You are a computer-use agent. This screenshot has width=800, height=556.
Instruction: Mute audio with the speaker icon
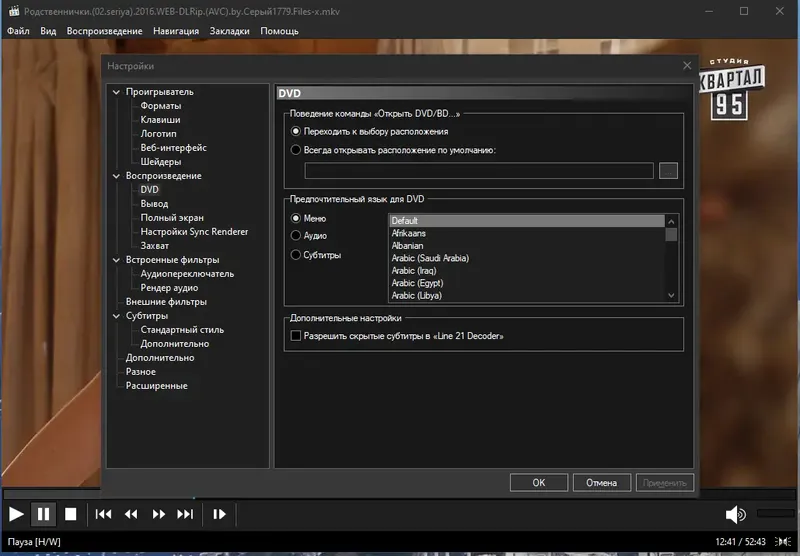coord(735,514)
